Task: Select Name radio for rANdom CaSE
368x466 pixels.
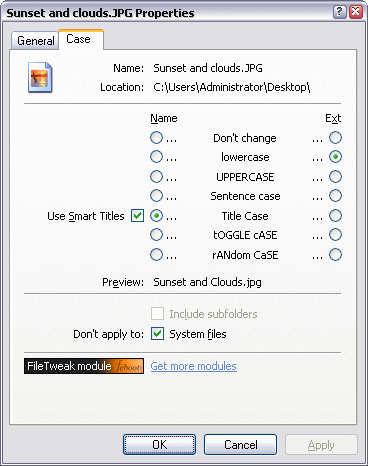Action: click(x=156, y=255)
